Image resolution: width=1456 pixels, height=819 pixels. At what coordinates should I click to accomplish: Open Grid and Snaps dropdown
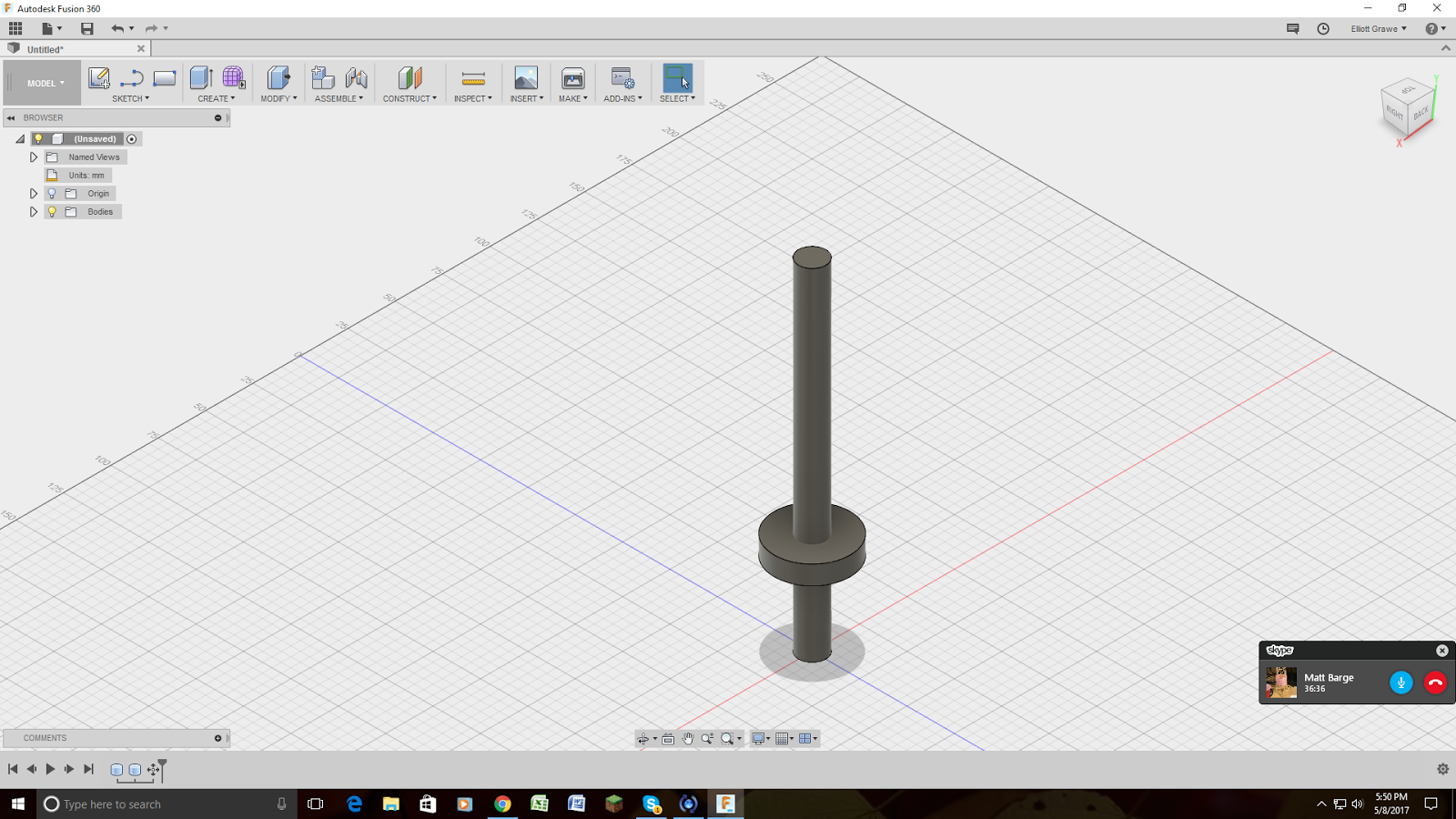click(x=784, y=739)
